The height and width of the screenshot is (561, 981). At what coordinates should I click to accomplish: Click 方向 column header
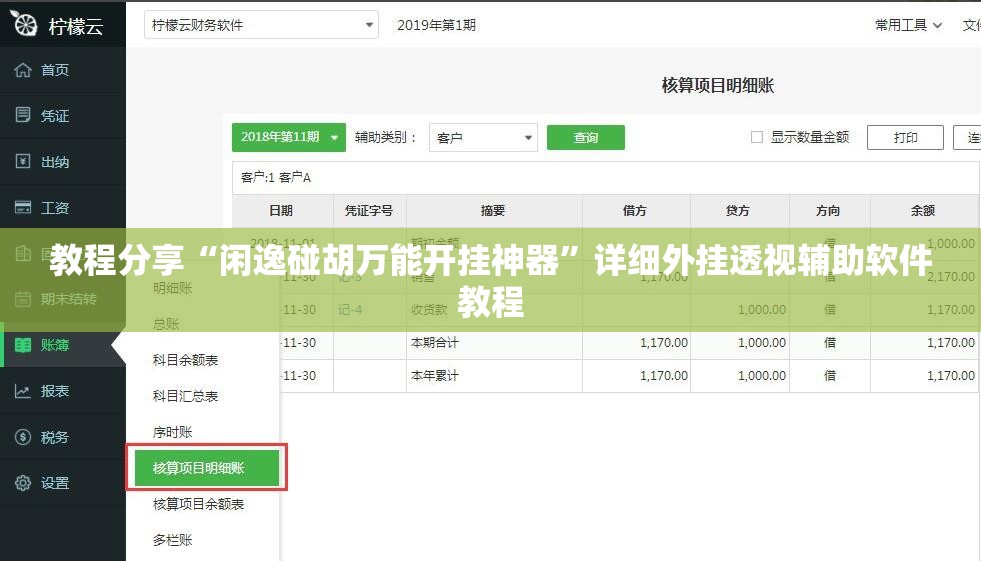click(x=828, y=211)
